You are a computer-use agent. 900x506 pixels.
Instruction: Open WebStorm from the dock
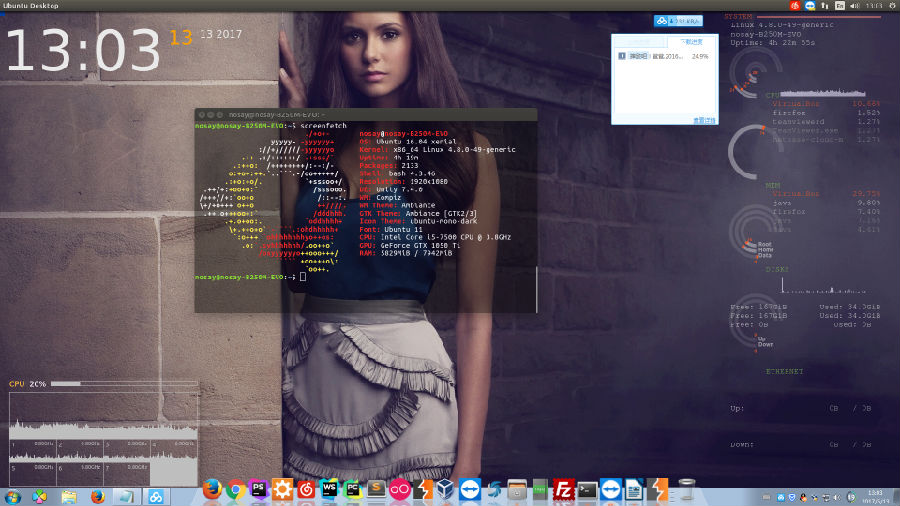329,489
